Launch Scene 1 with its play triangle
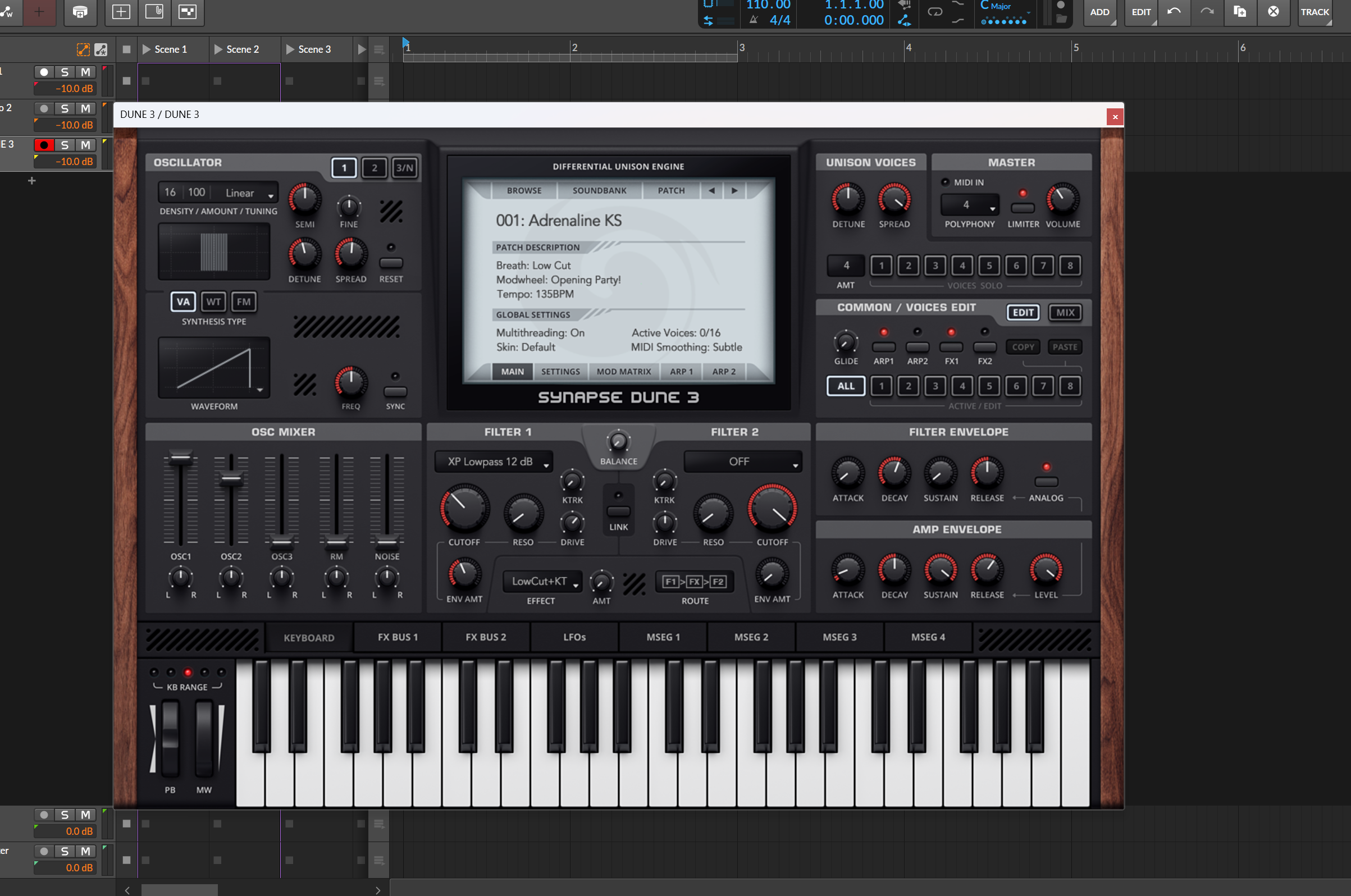 pyautogui.click(x=147, y=50)
